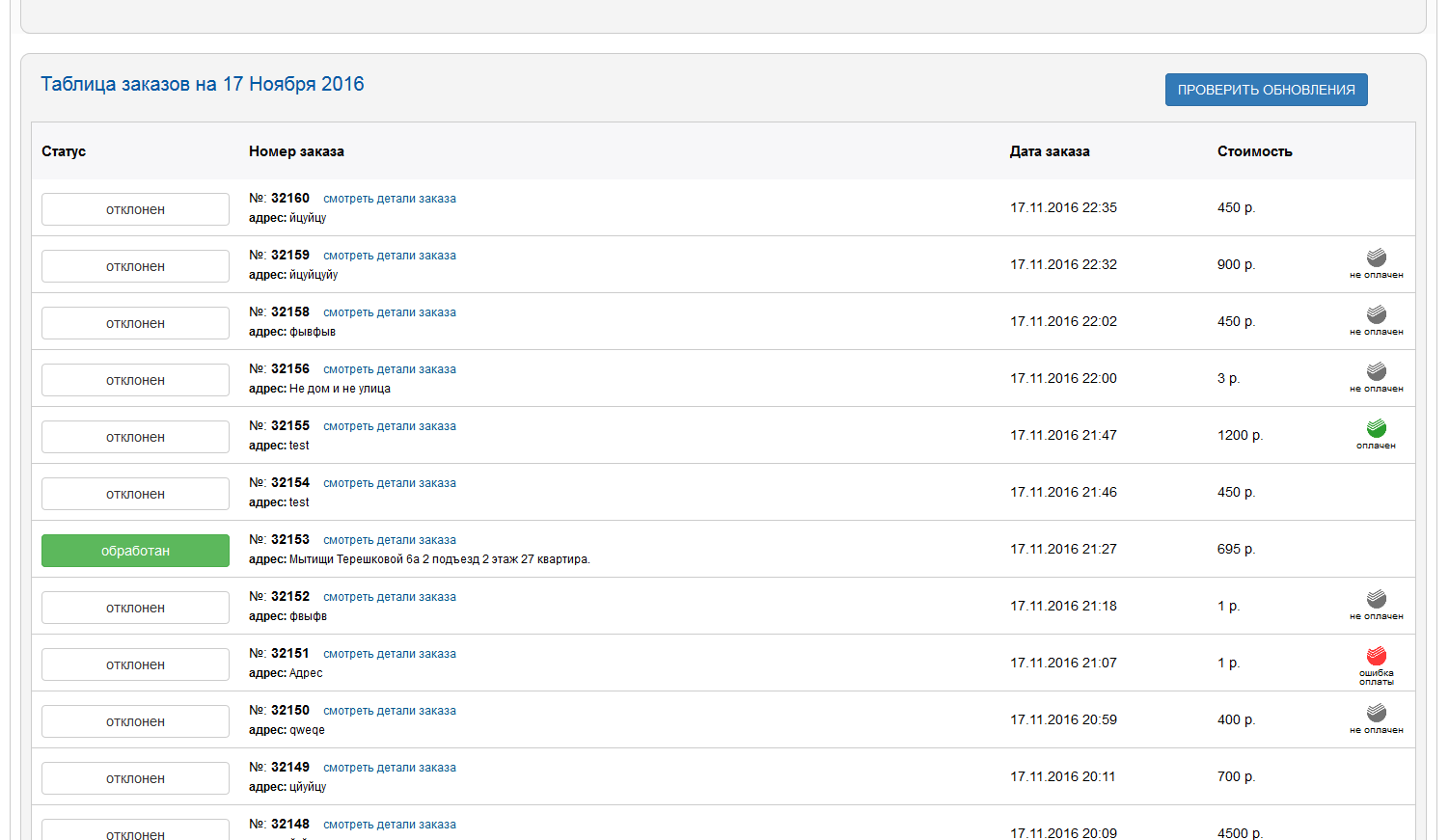Screen dimensions: 1449x840
Task: Click the date 17.11.2016 21:47
Action: tap(1063, 435)
